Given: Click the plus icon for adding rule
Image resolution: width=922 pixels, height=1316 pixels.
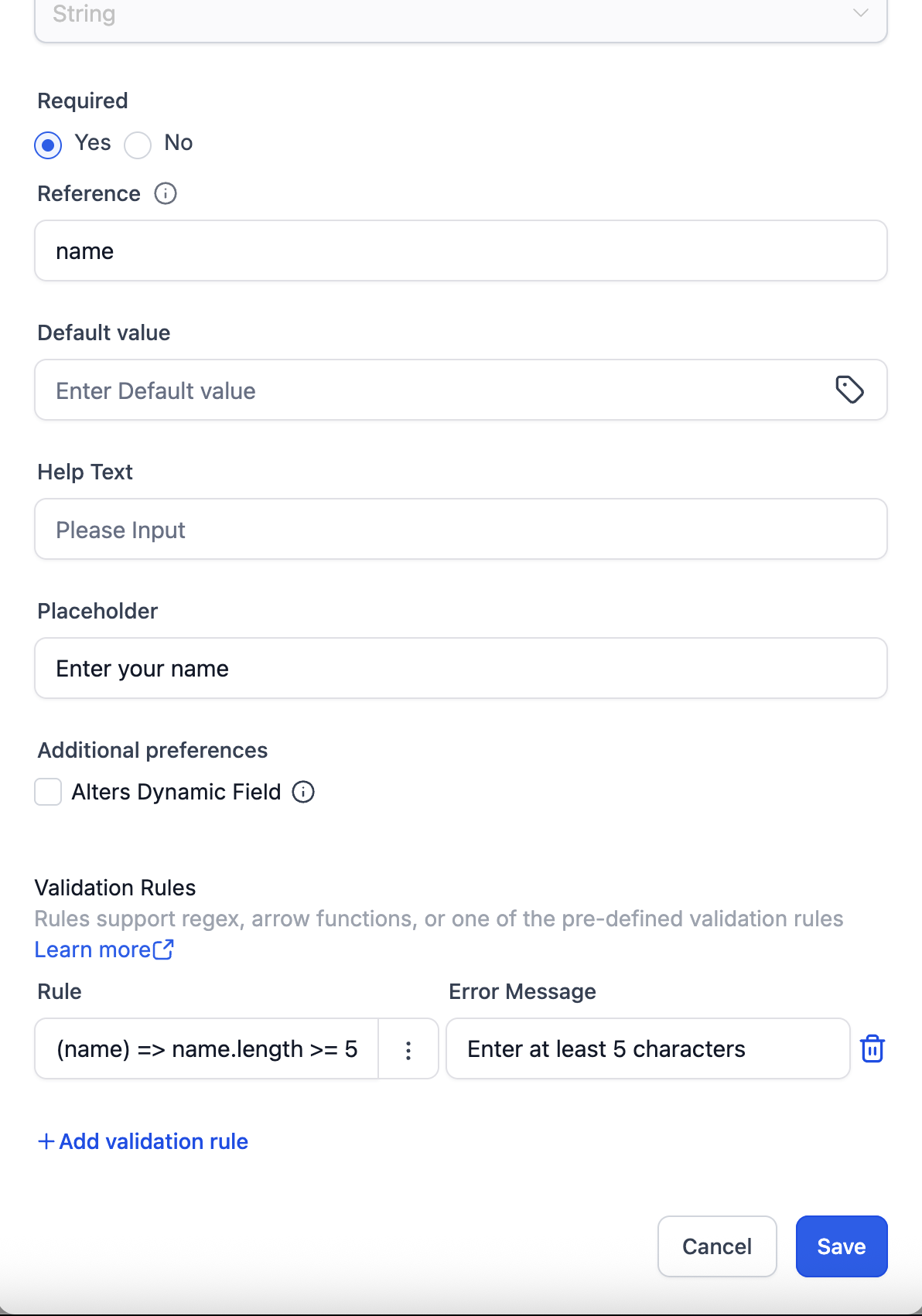Looking at the screenshot, I should (46, 1141).
